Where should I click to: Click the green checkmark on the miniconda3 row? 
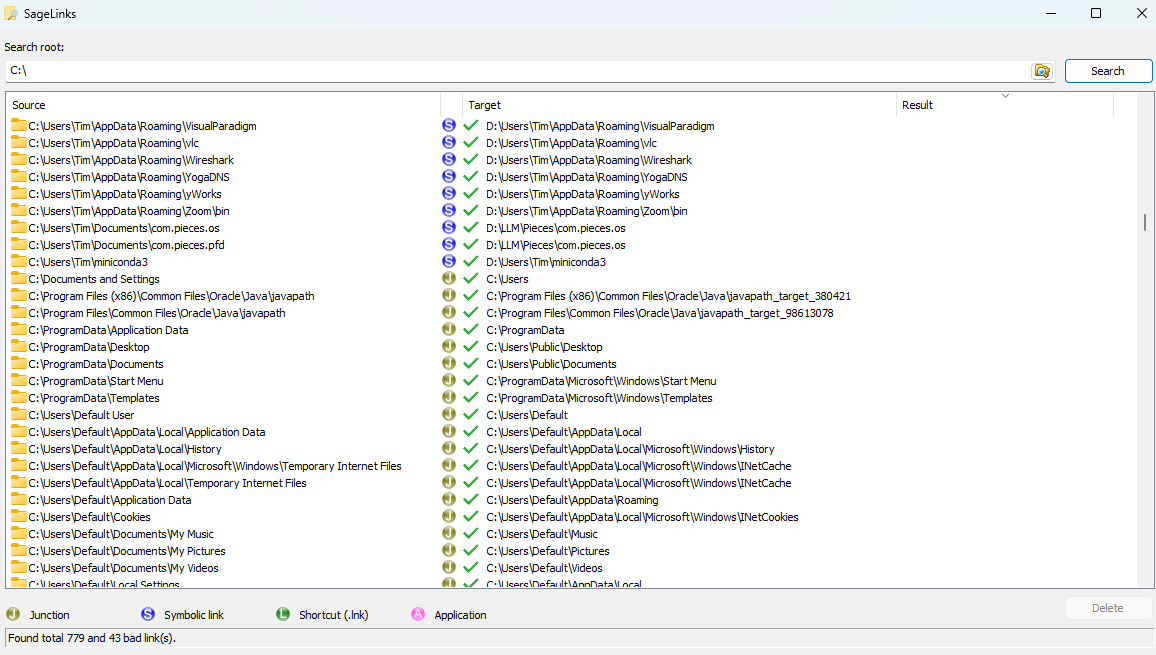[470, 261]
